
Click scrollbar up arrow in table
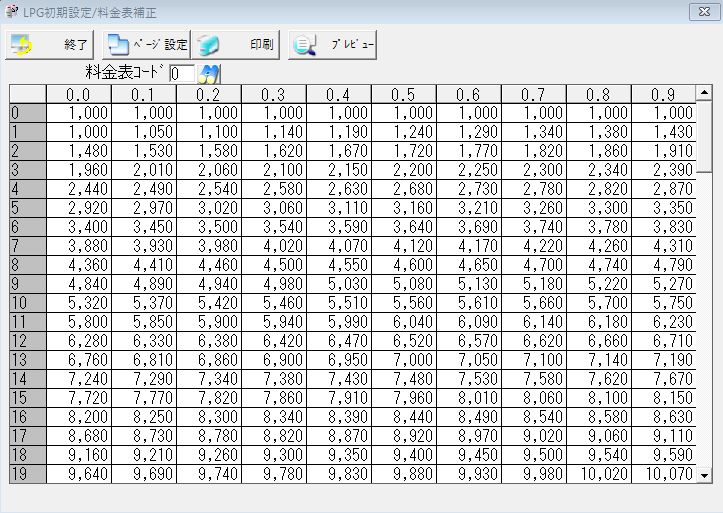[704, 94]
